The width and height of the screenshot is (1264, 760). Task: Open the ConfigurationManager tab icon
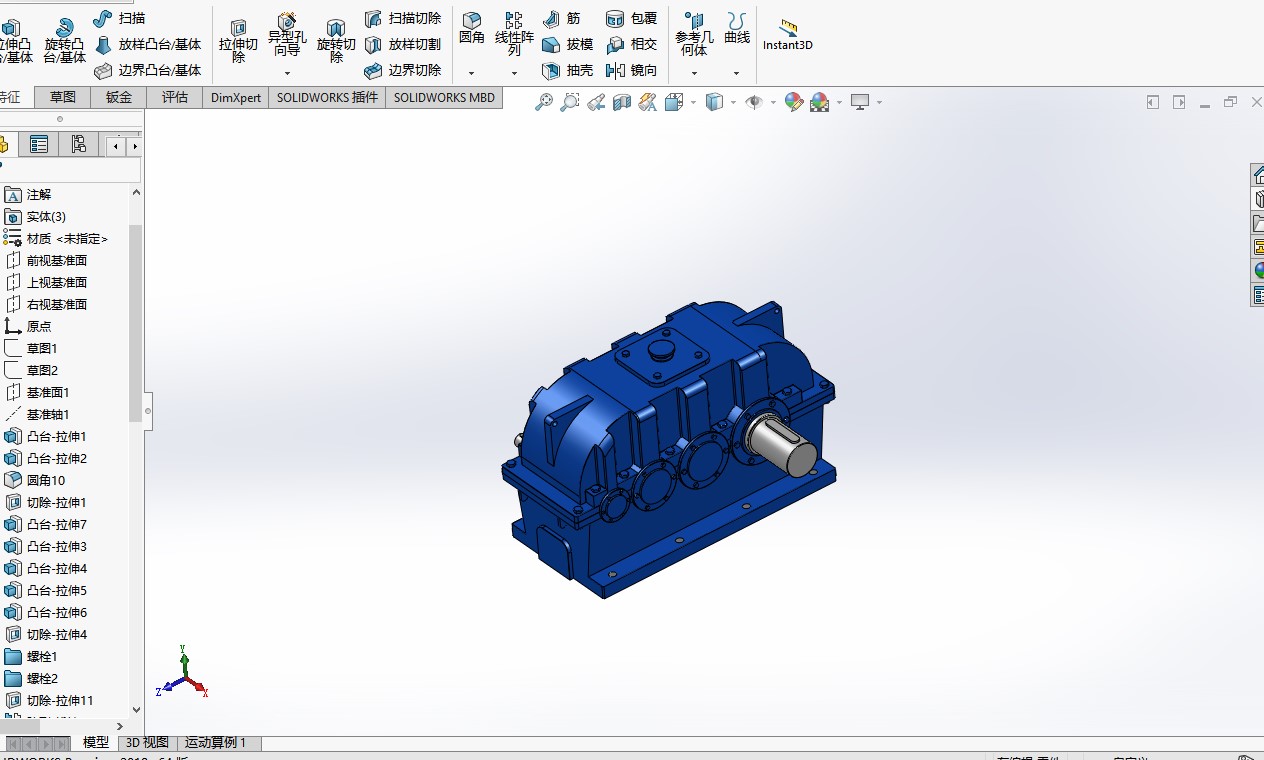78,145
